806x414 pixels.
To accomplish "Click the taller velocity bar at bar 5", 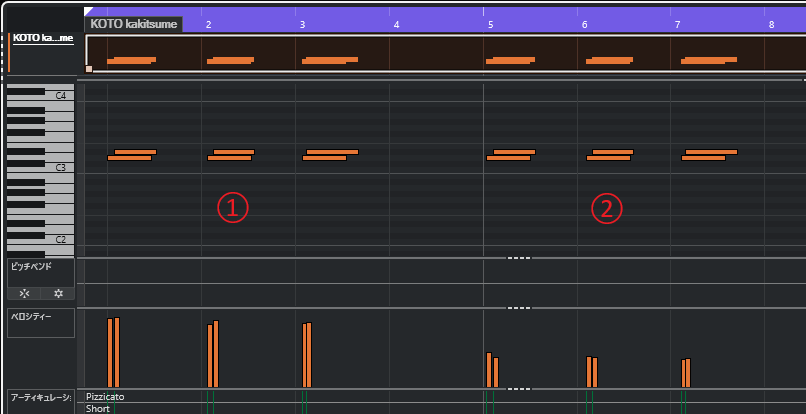I will (489, 370).
